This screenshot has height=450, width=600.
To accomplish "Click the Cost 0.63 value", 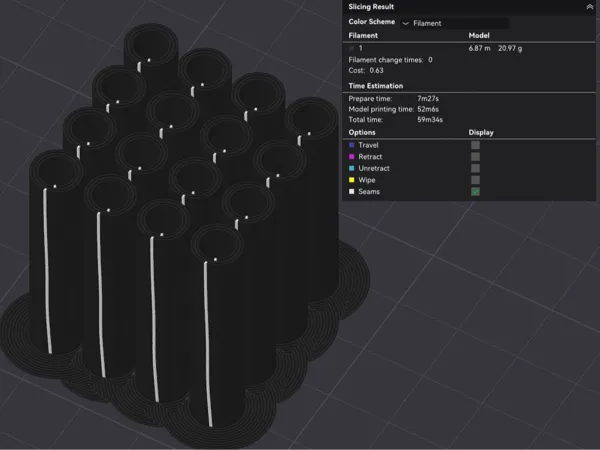I will (x=376, y=70).
